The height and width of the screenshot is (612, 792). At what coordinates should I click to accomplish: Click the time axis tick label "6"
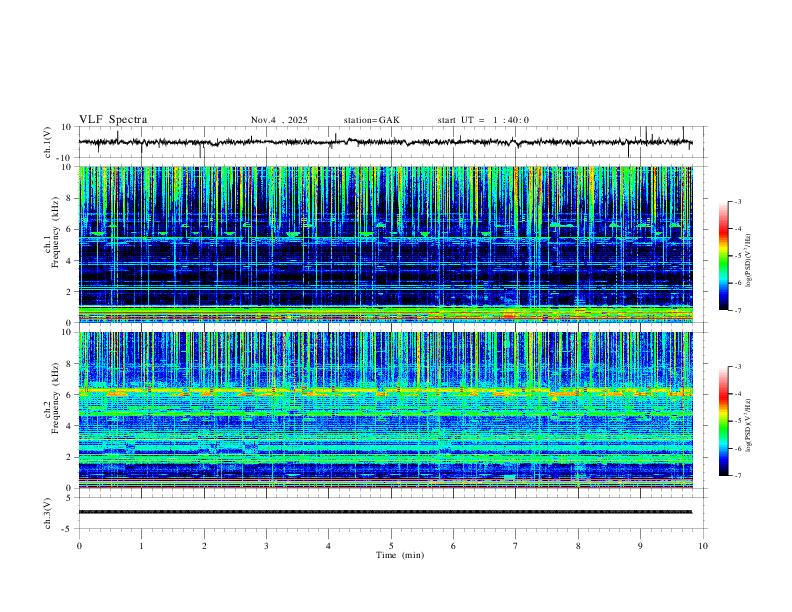pyautogui.click(x=453, y=546)
